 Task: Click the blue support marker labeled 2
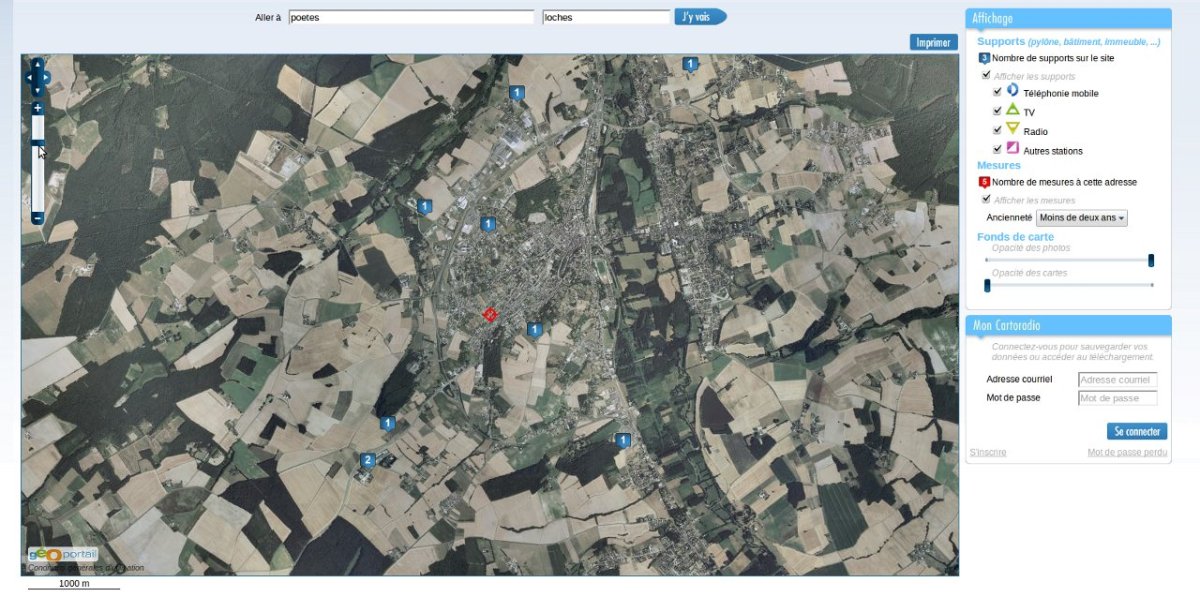click(368, 460)
